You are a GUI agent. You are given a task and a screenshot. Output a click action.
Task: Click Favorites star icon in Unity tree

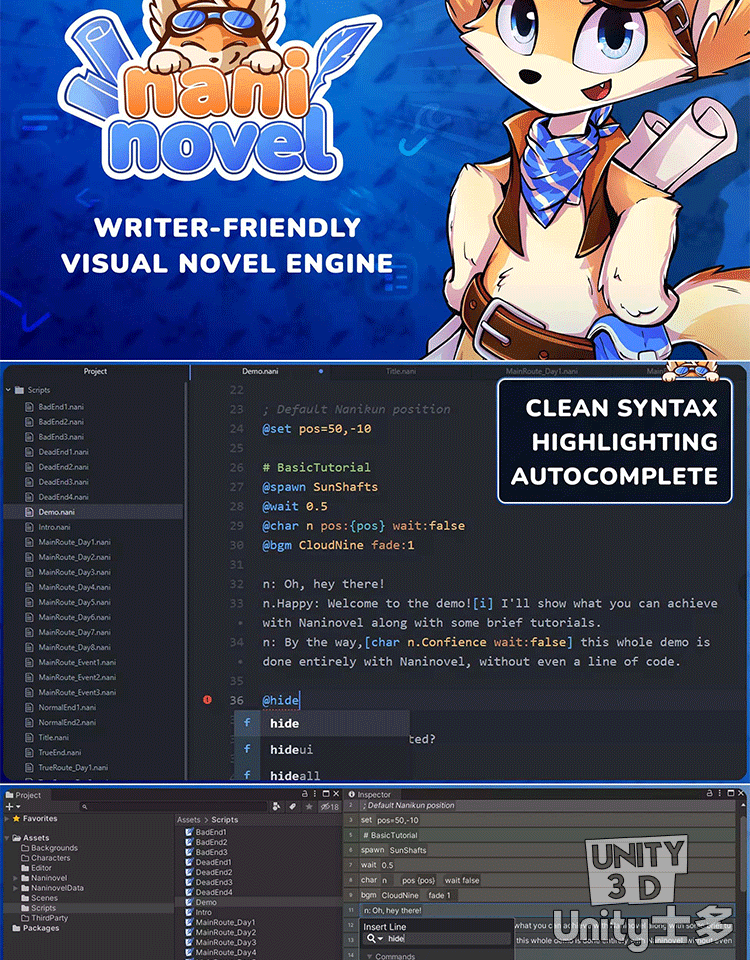(17, 818)
